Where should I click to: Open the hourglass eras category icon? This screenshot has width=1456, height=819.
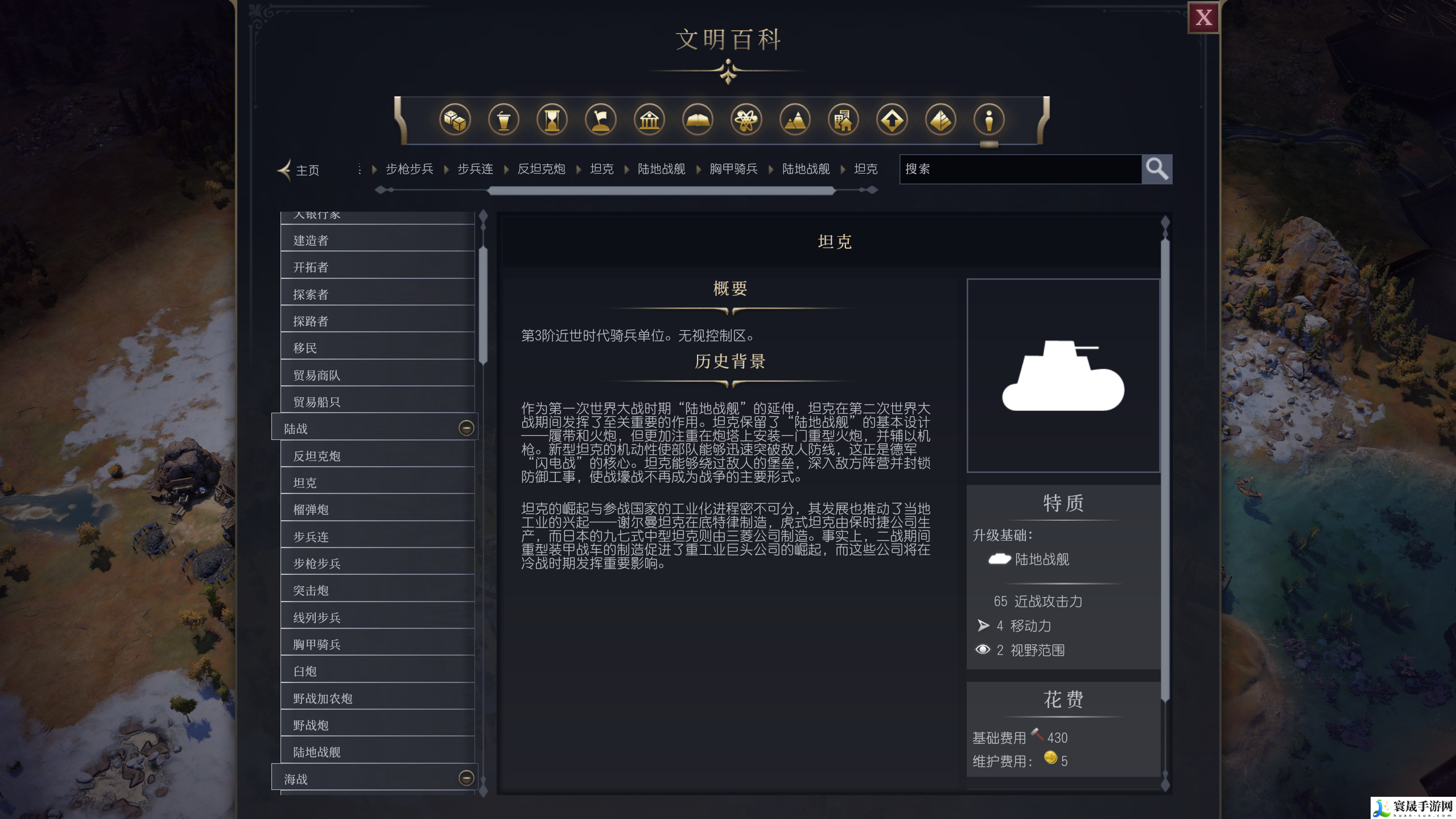(x=552, y=120)
